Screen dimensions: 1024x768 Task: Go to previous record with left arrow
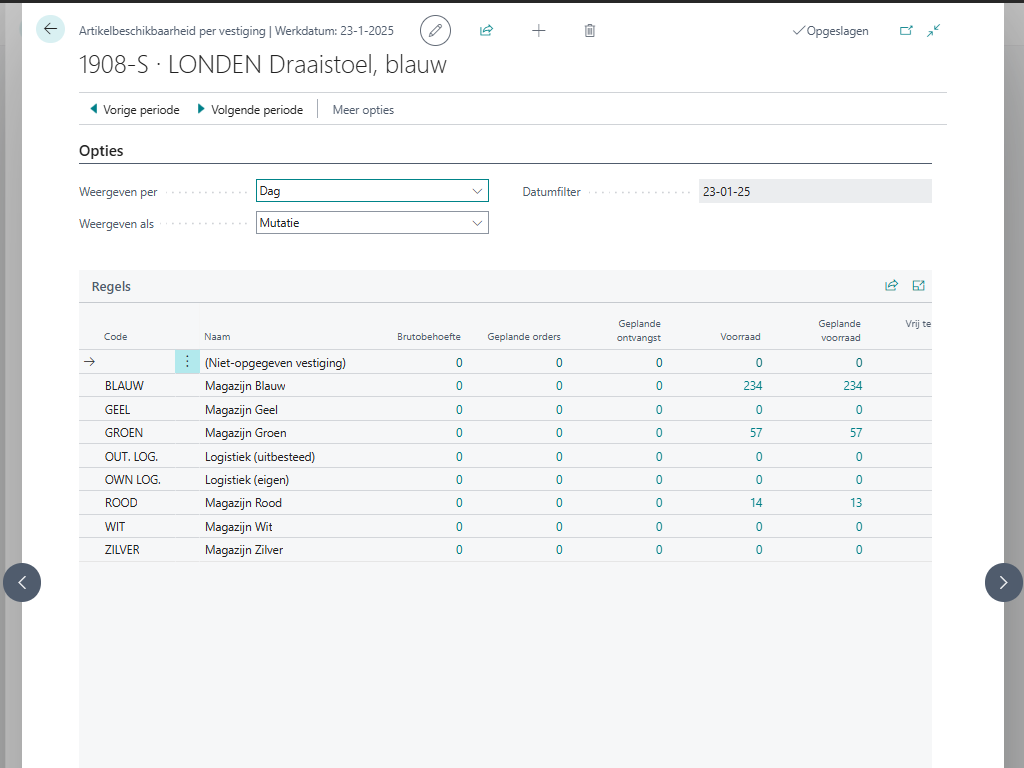pyautogui.click(x=22, y=582)
